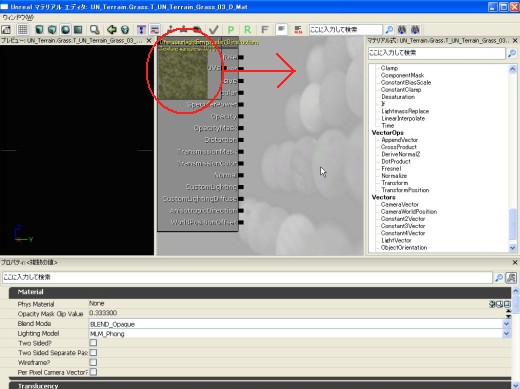Click the middle Phys Material row icon
This screenshot has width=520, height=389.
500,304
